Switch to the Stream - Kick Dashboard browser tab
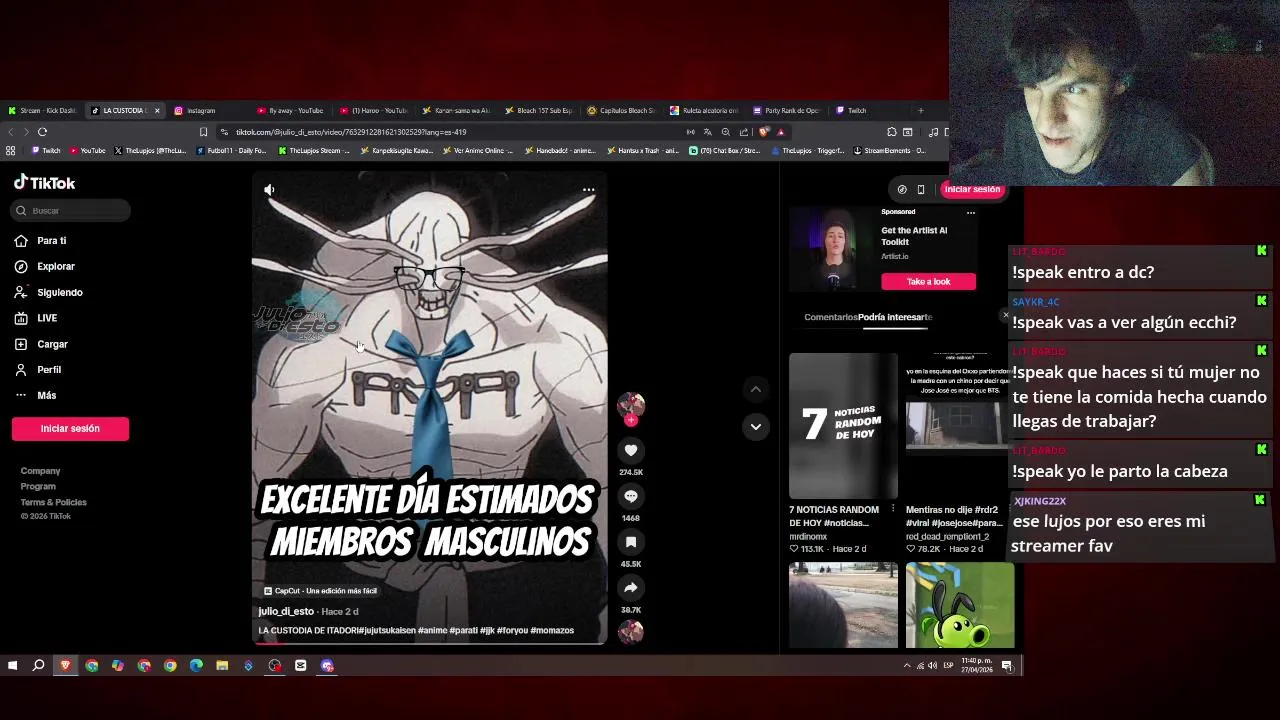 pyautogui.click(x=41, y=111)
